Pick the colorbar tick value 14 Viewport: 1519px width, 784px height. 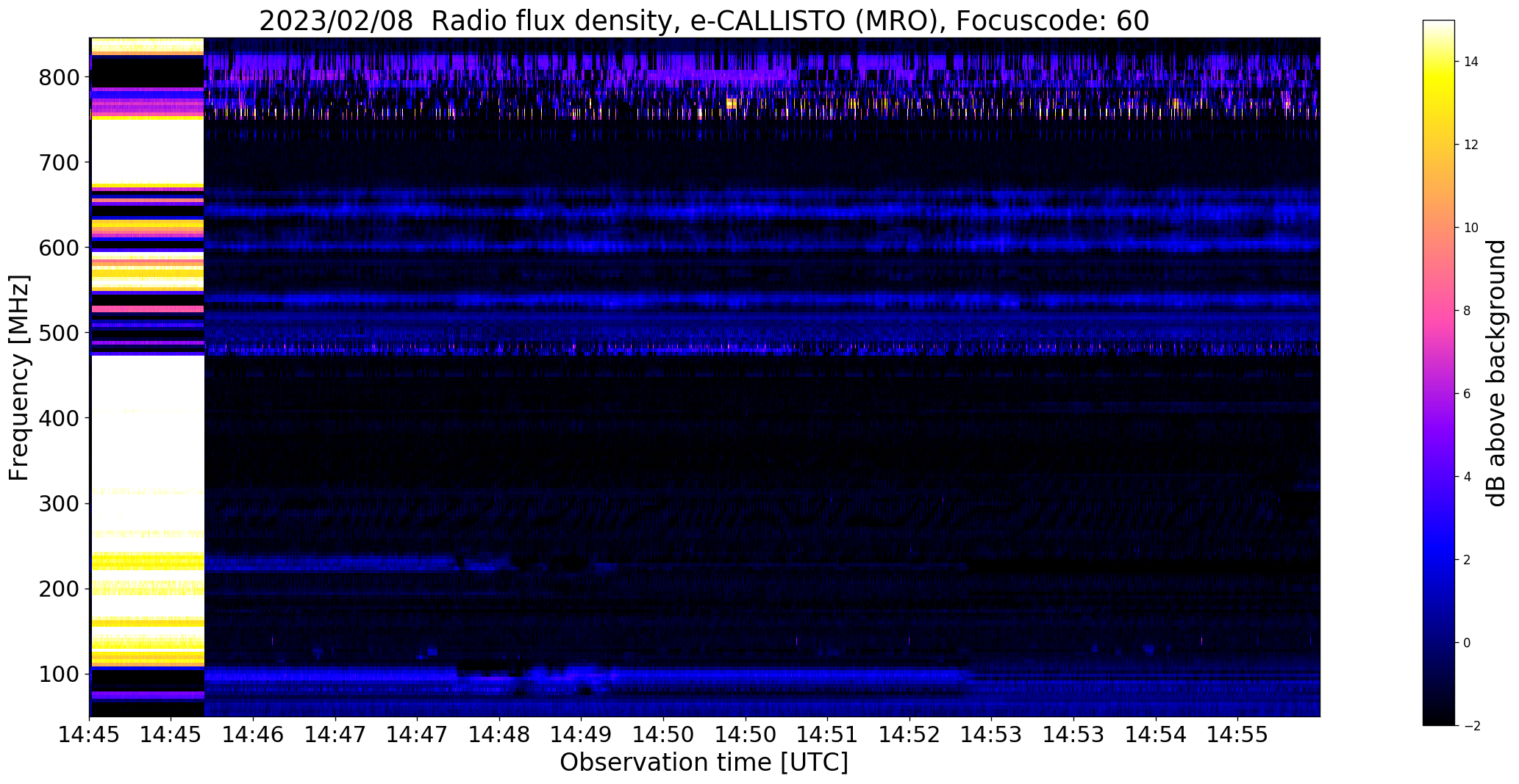click(x=1471, y=62)
